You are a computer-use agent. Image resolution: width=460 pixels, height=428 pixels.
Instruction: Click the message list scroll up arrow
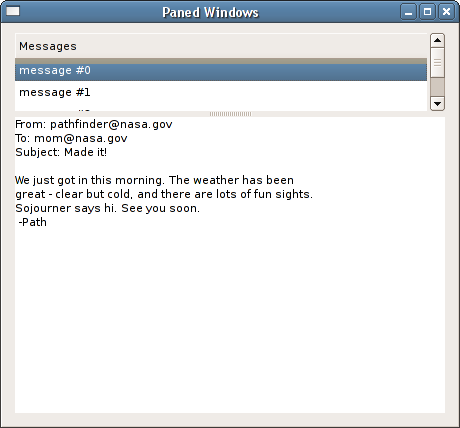437,41
